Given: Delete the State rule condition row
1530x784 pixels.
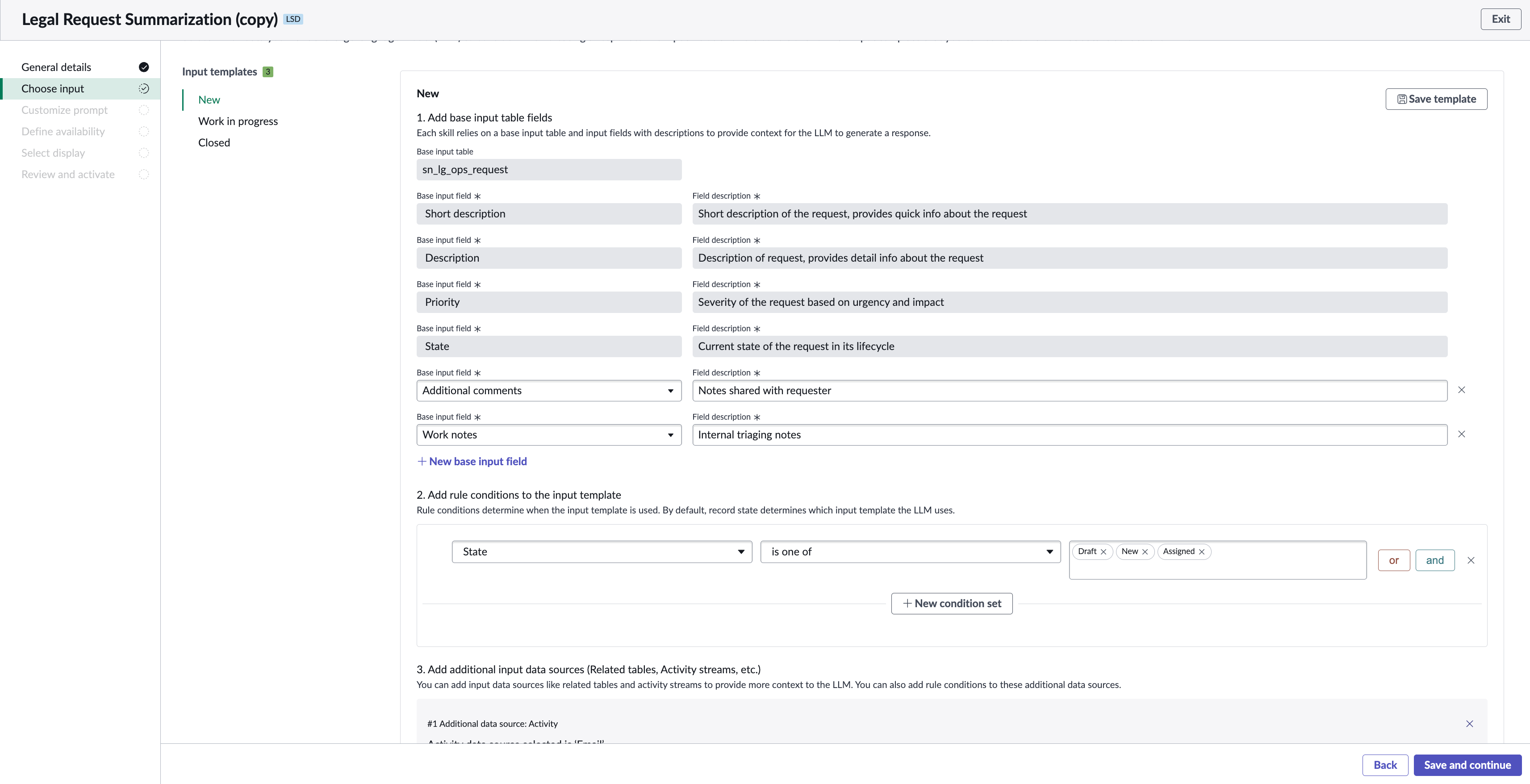Looking at the screenshot, I should pos(1471,560).
